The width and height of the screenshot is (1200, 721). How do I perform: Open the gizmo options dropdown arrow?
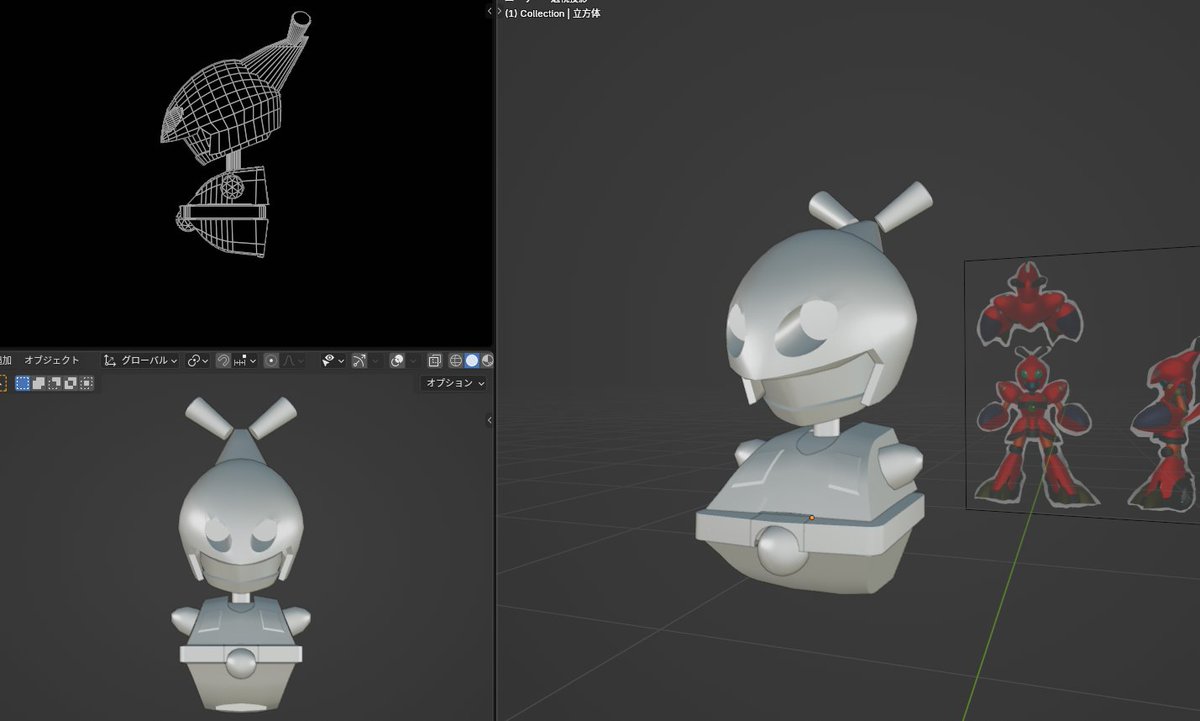click(375, 360)
